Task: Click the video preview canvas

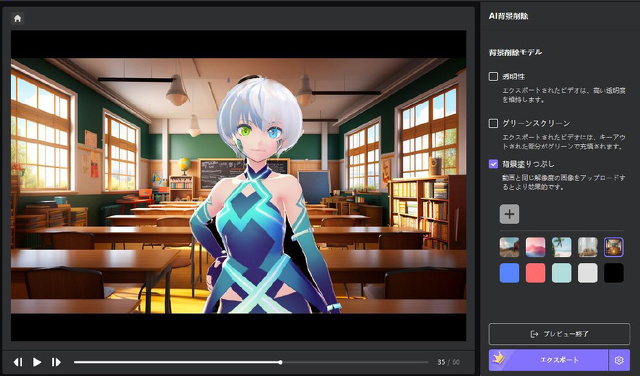Action: pyautogui.click(x=238, y=185)
